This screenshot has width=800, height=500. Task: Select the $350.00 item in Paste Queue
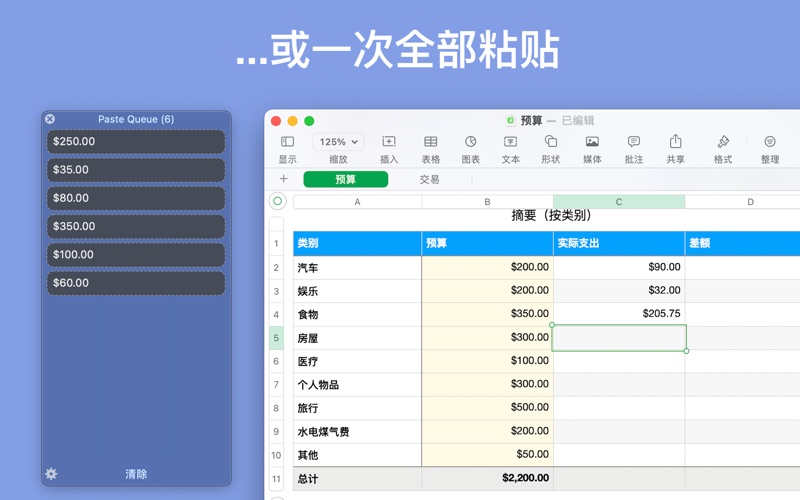[136, 226]
